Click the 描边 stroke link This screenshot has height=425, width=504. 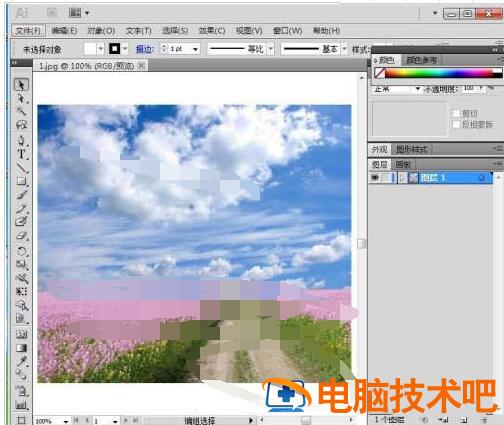(145, 49)
